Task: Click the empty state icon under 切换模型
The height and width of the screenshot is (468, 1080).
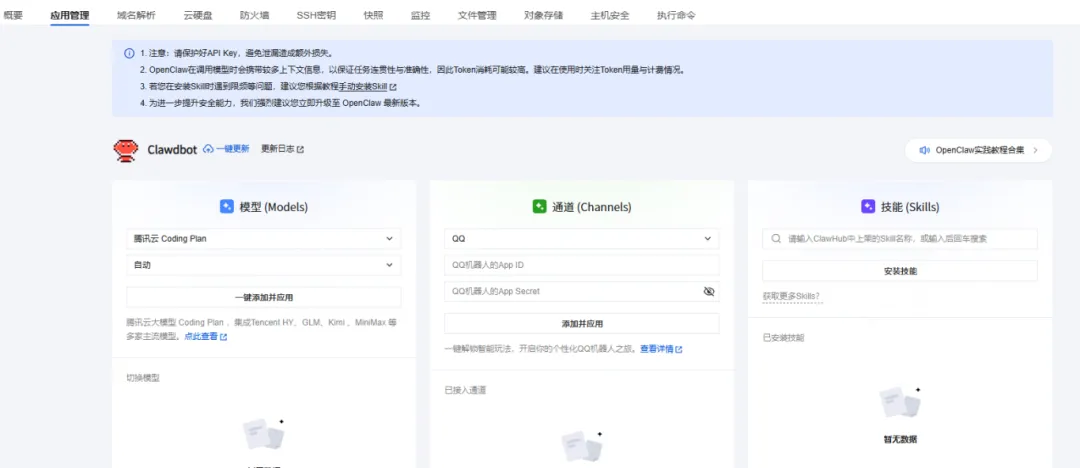Action: (264, 435)
